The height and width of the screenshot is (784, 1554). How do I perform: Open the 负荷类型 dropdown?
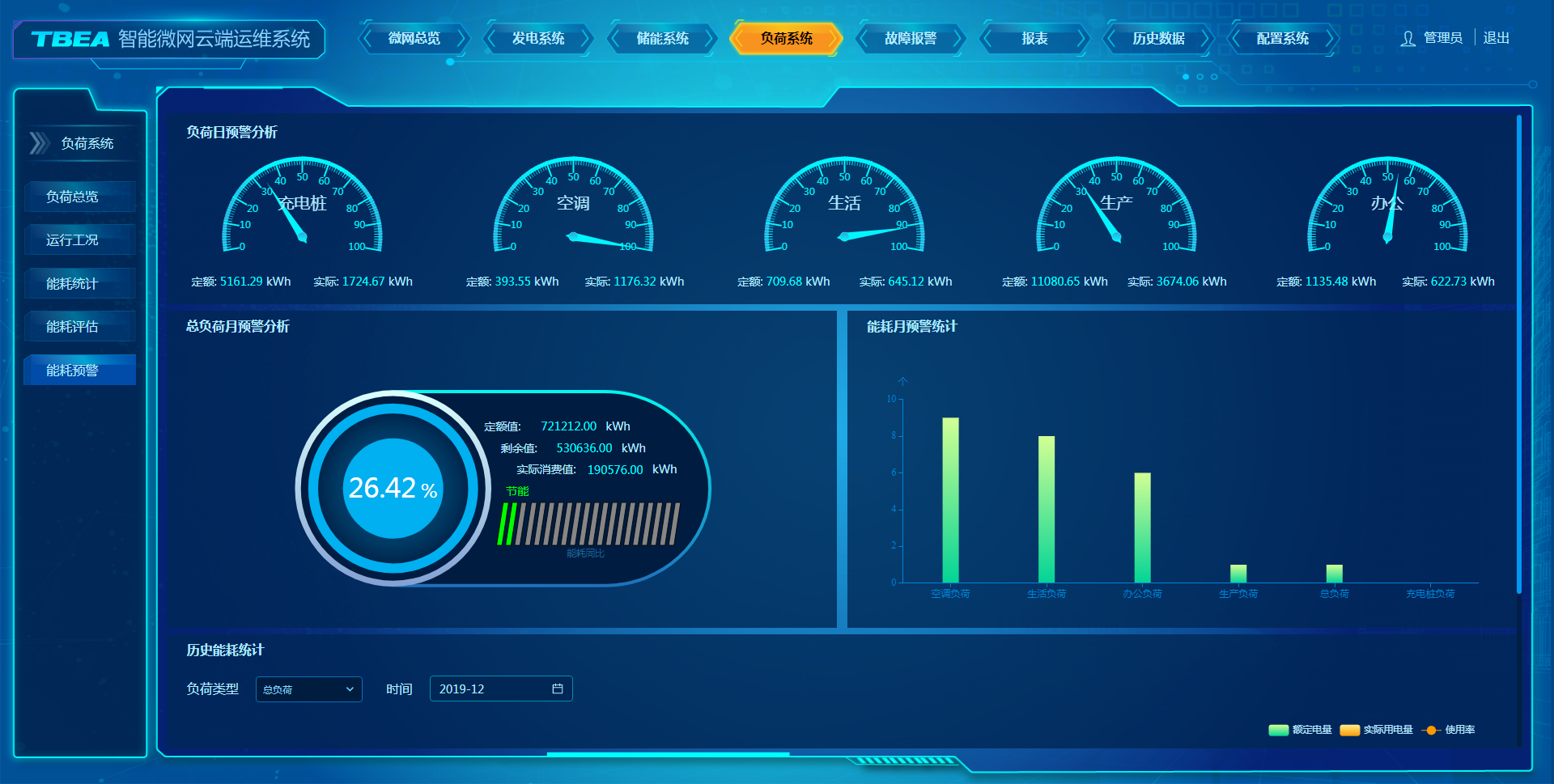[x=308, y=689]
